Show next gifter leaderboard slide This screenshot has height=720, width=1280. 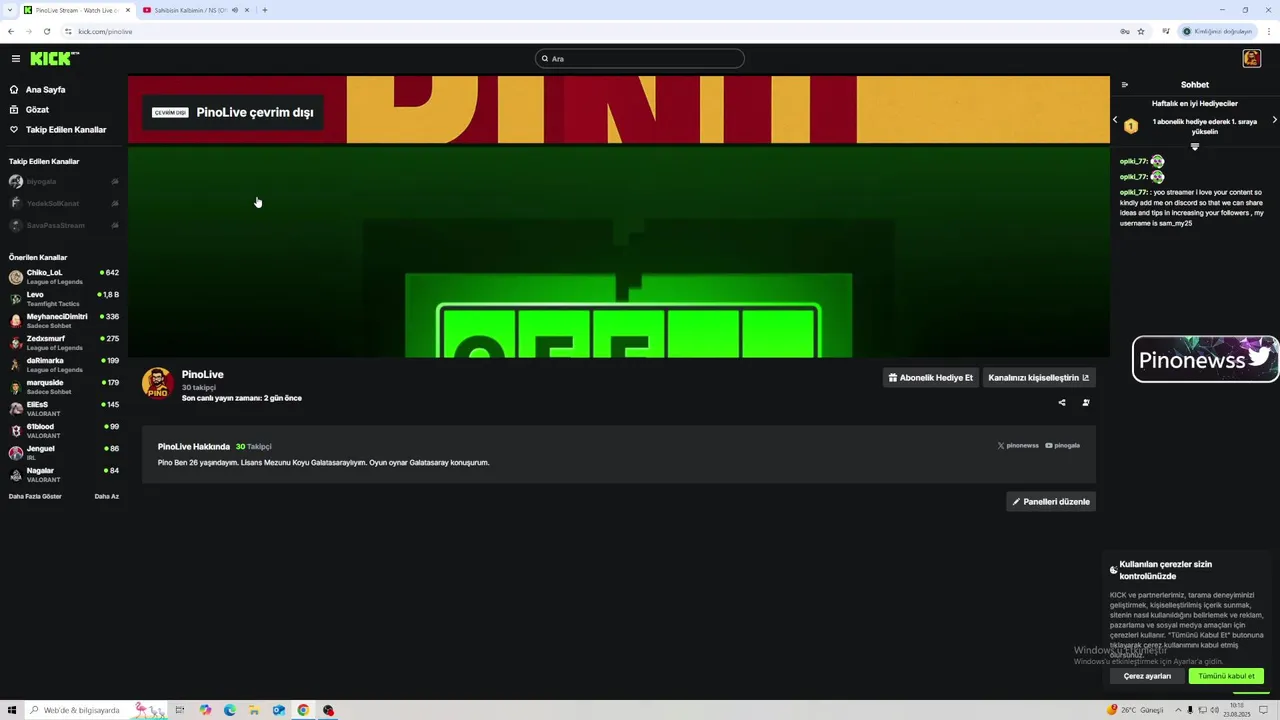point(1274,120)
